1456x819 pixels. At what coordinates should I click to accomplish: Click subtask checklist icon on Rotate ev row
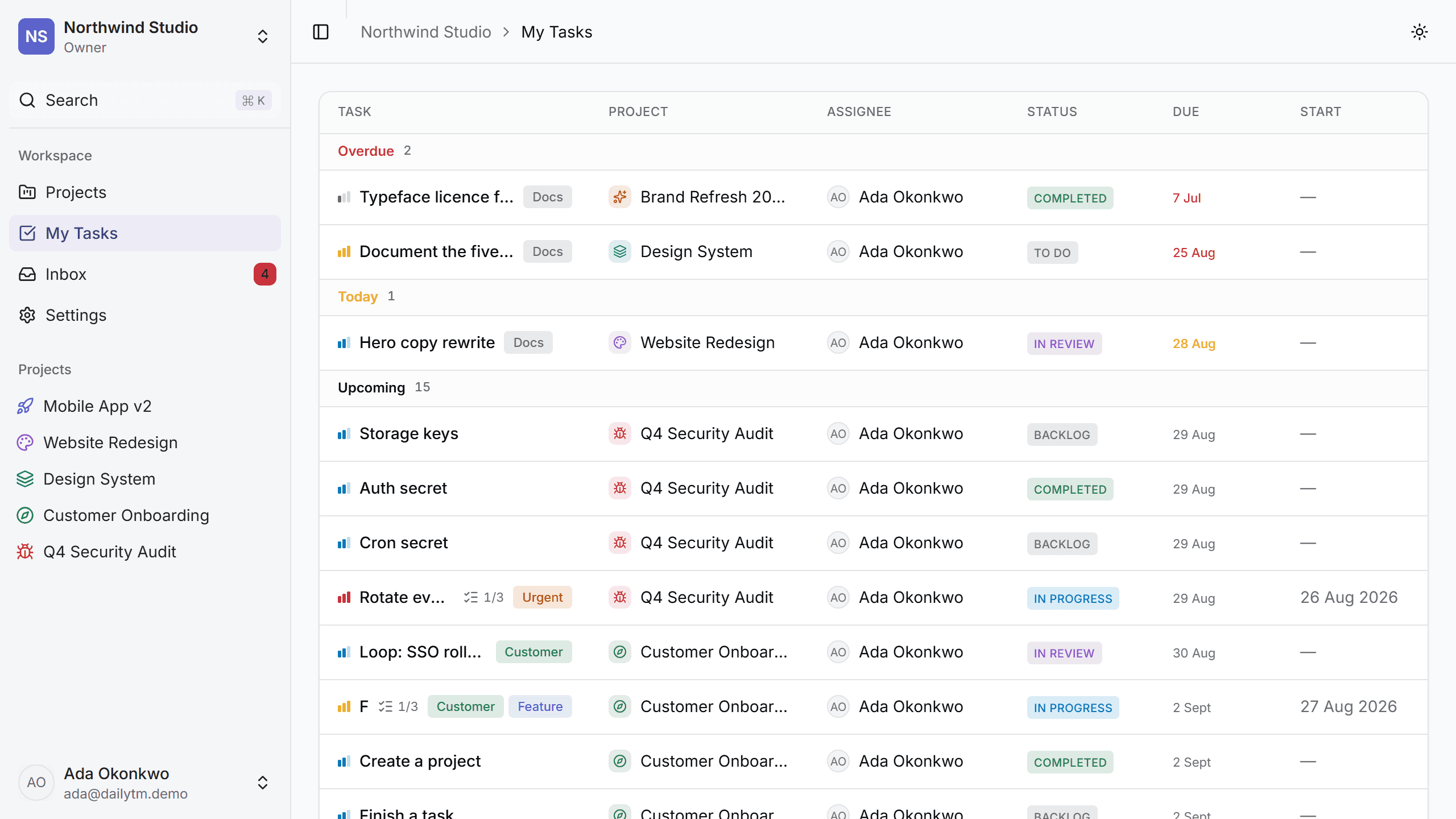coord(471,597)
